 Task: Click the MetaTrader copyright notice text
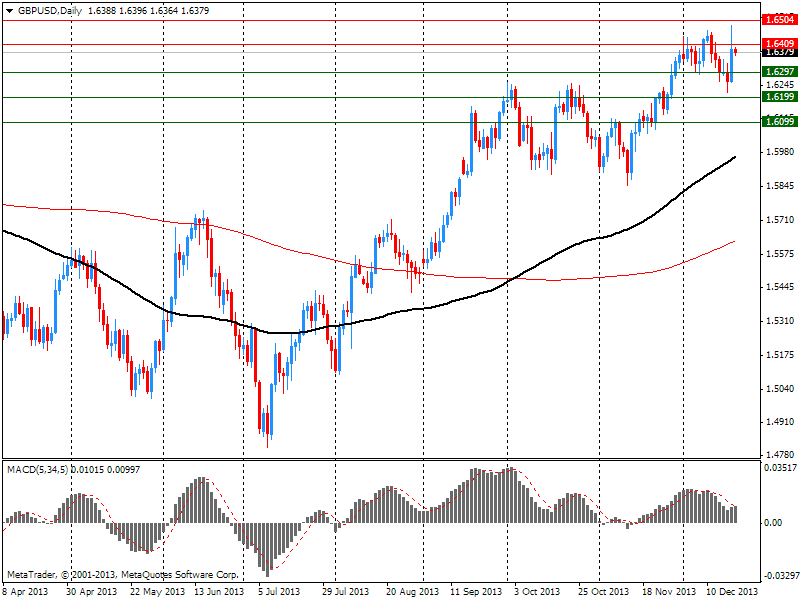coord(122,575)
